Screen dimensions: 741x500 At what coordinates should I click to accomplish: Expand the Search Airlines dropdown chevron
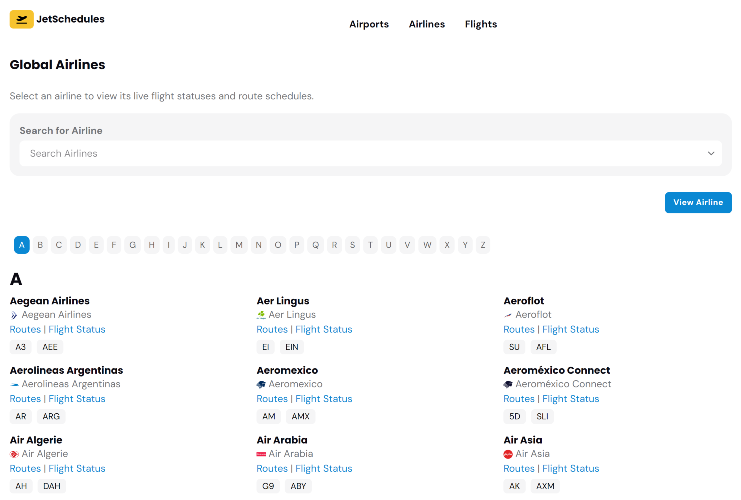tap(711, 154)
